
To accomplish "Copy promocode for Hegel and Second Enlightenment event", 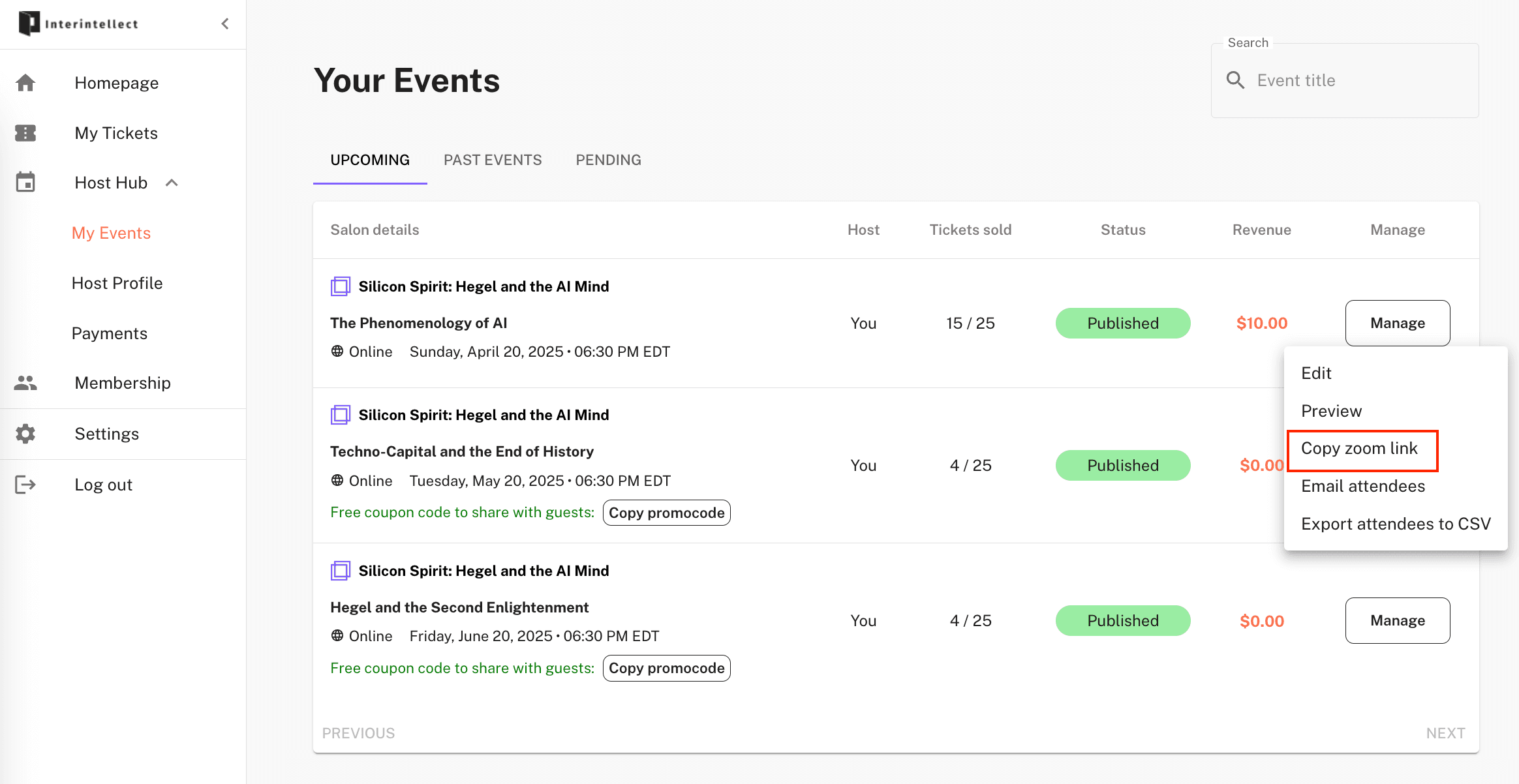I will [x=666, y=668].
